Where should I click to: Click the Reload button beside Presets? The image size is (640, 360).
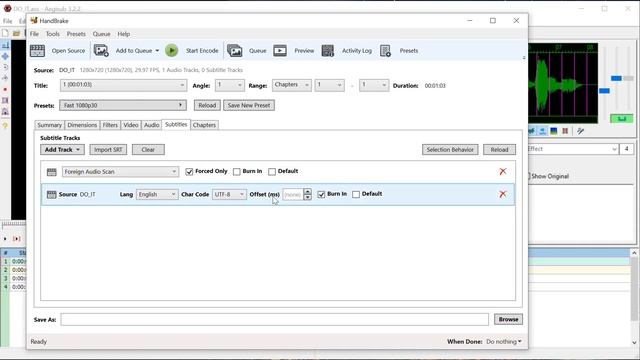[x=207, y=105]
